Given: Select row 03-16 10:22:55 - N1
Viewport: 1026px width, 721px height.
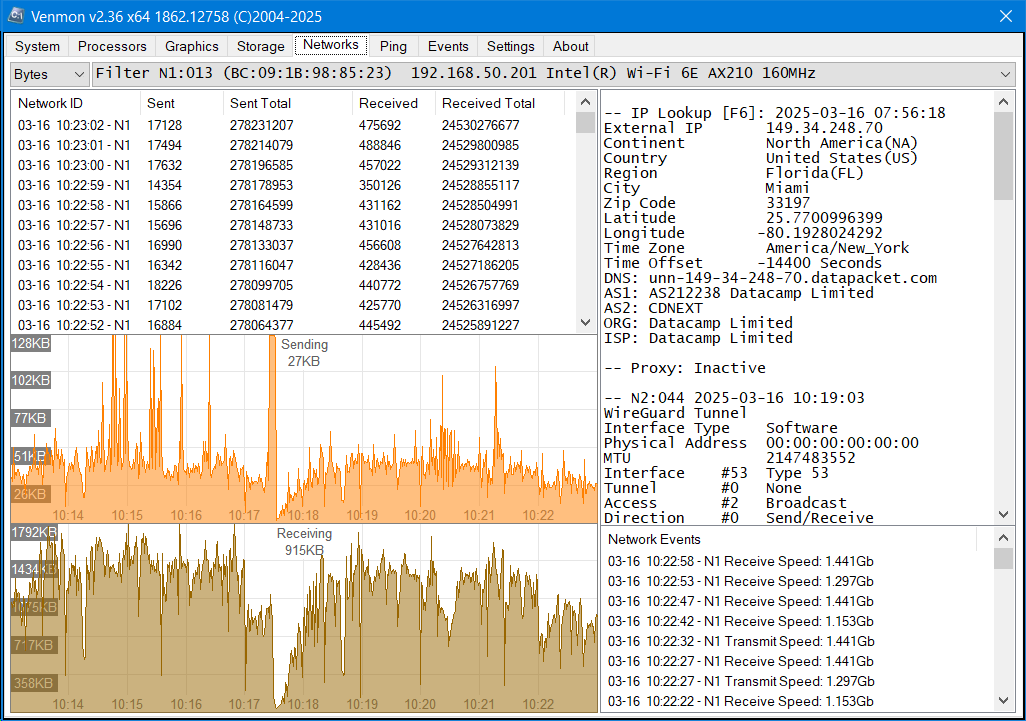Looking at the screenshot, I should pos(293,265).
